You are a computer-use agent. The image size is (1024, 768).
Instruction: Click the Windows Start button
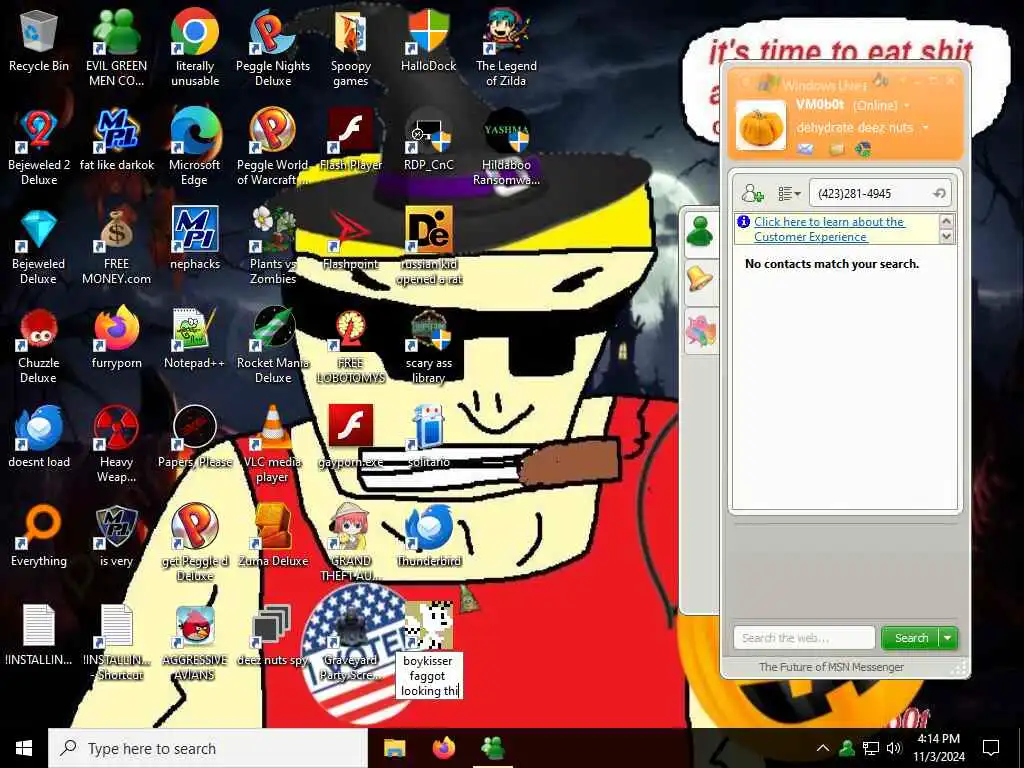(24, 748)
